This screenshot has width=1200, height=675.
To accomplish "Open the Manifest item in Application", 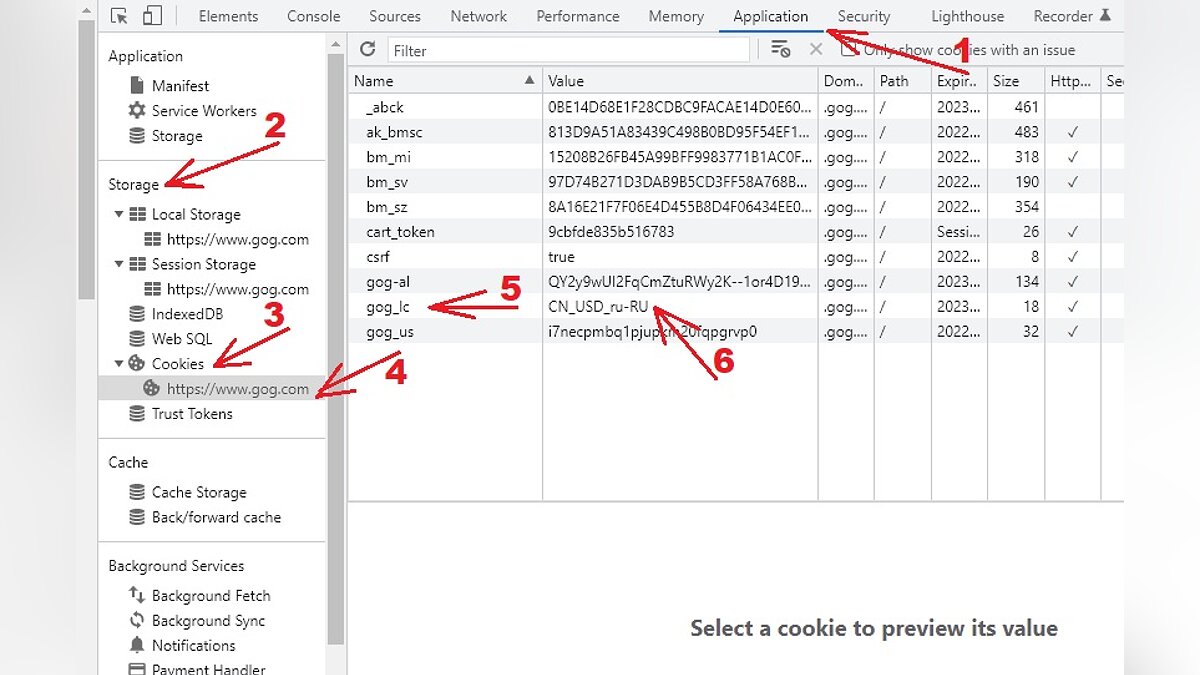I will [180, 86].
